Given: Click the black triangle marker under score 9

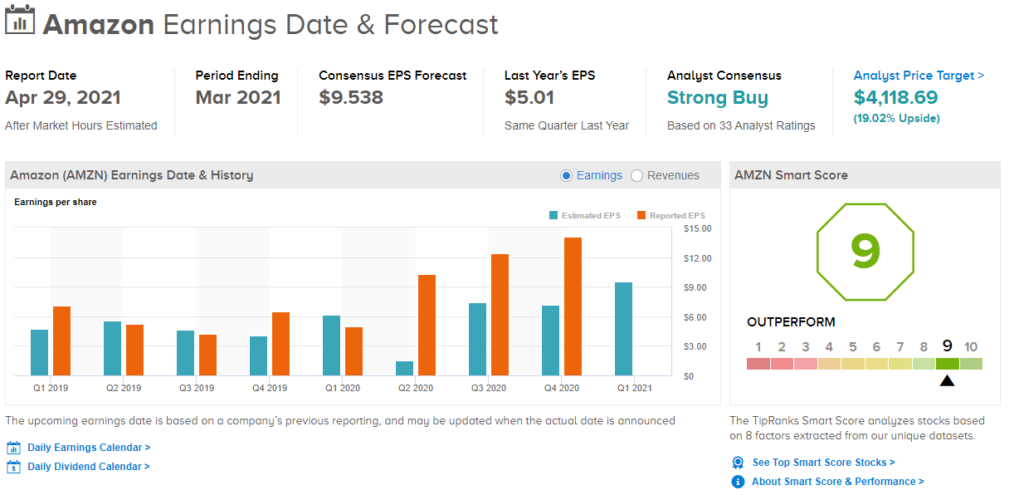Looking at the screenshot, I should coord(946,380).
